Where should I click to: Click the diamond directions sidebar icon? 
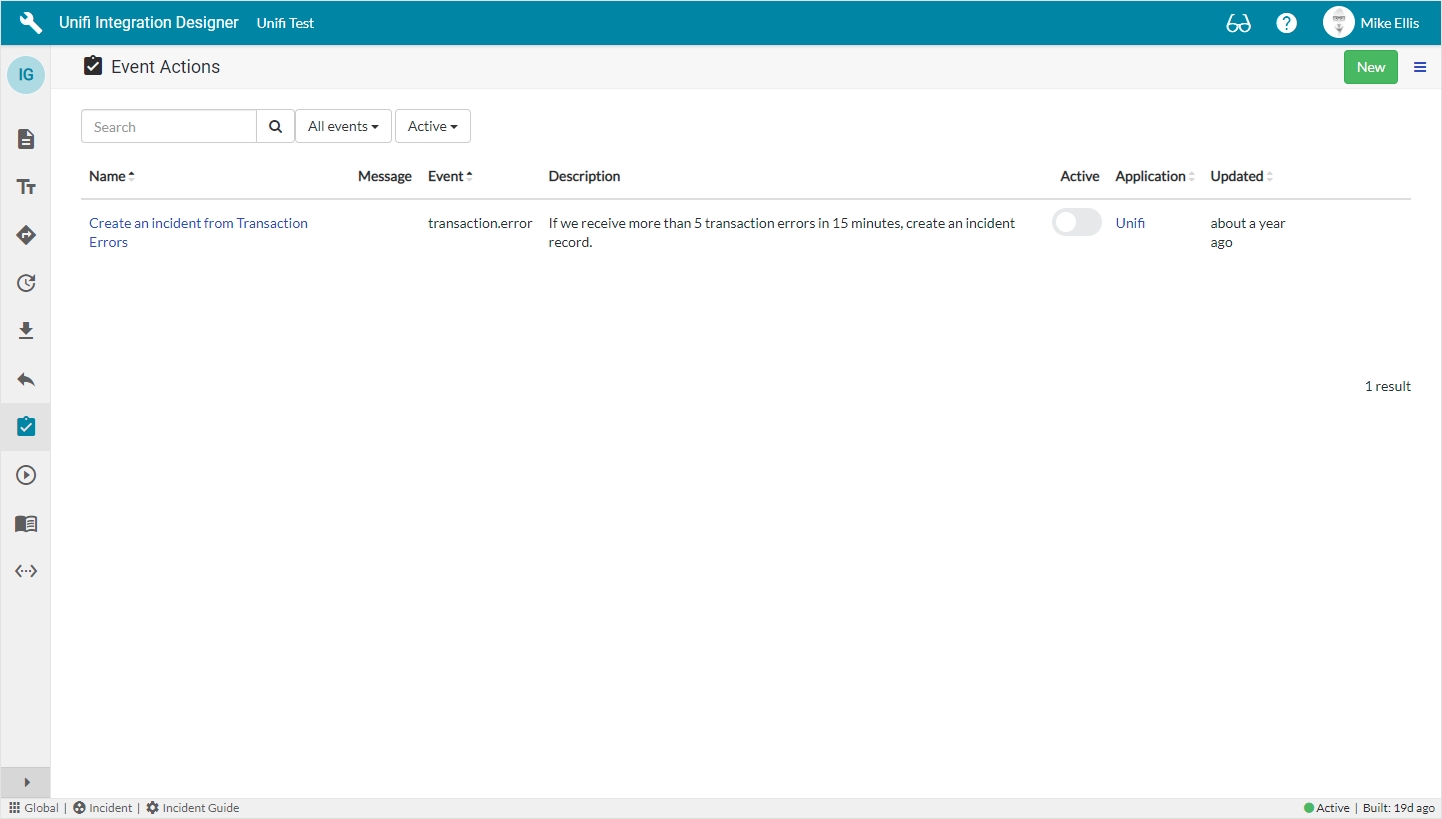(26, 235)
